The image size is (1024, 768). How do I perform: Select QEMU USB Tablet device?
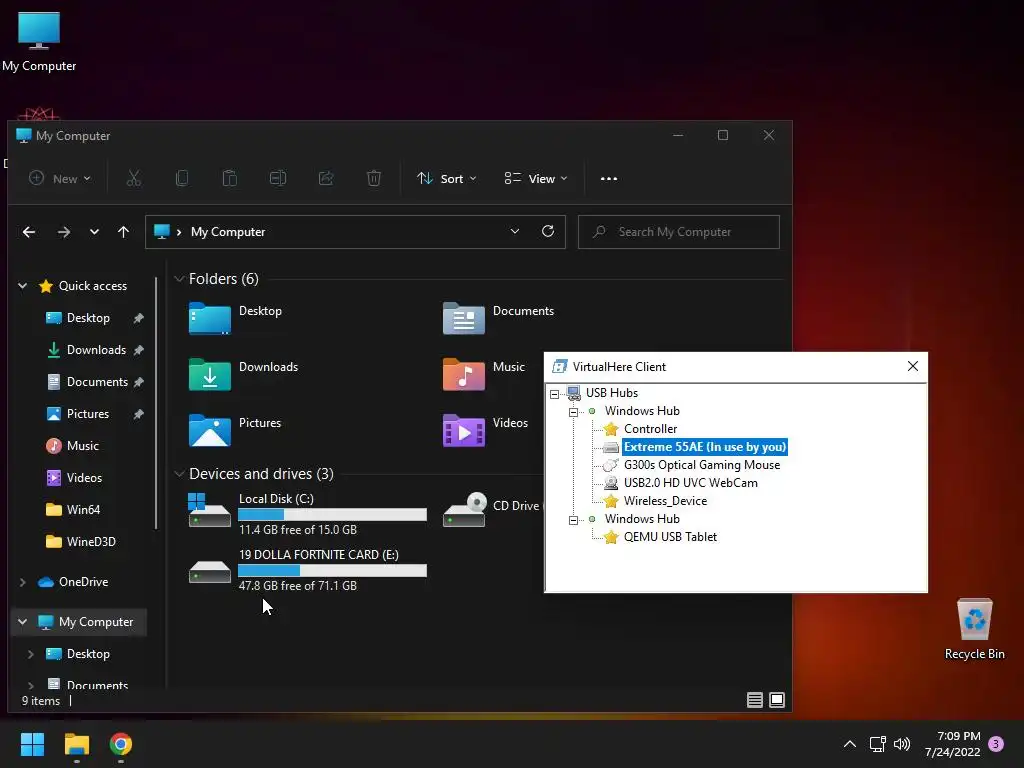670,537
